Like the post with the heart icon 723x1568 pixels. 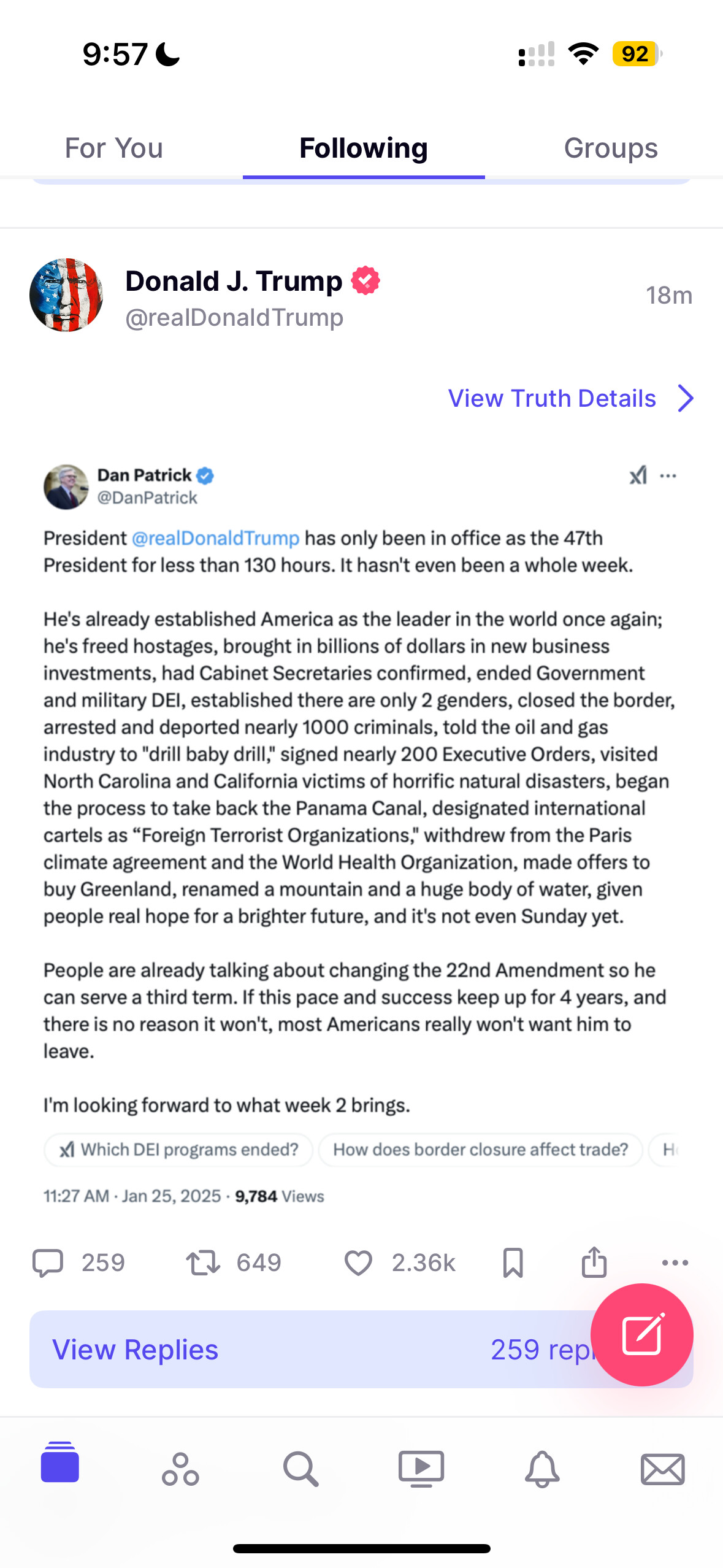click(x=358, y=1262)
